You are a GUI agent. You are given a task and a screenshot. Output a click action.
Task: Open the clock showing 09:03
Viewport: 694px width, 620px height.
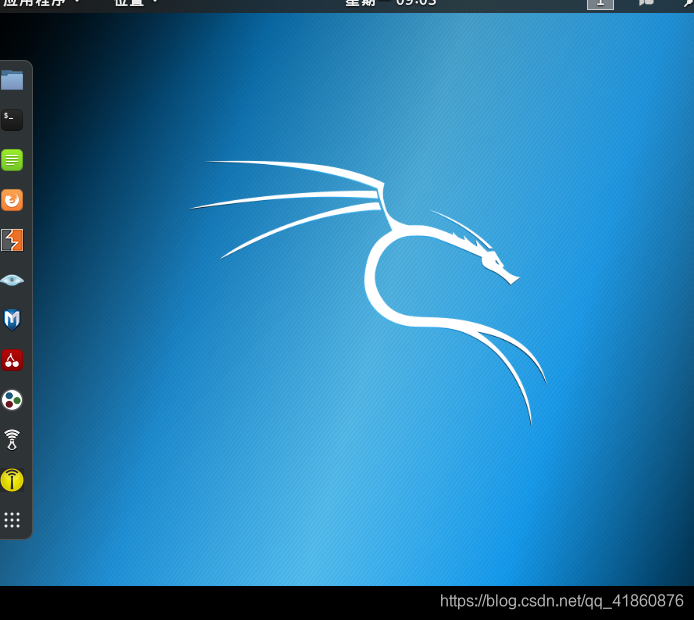[391, 4]
